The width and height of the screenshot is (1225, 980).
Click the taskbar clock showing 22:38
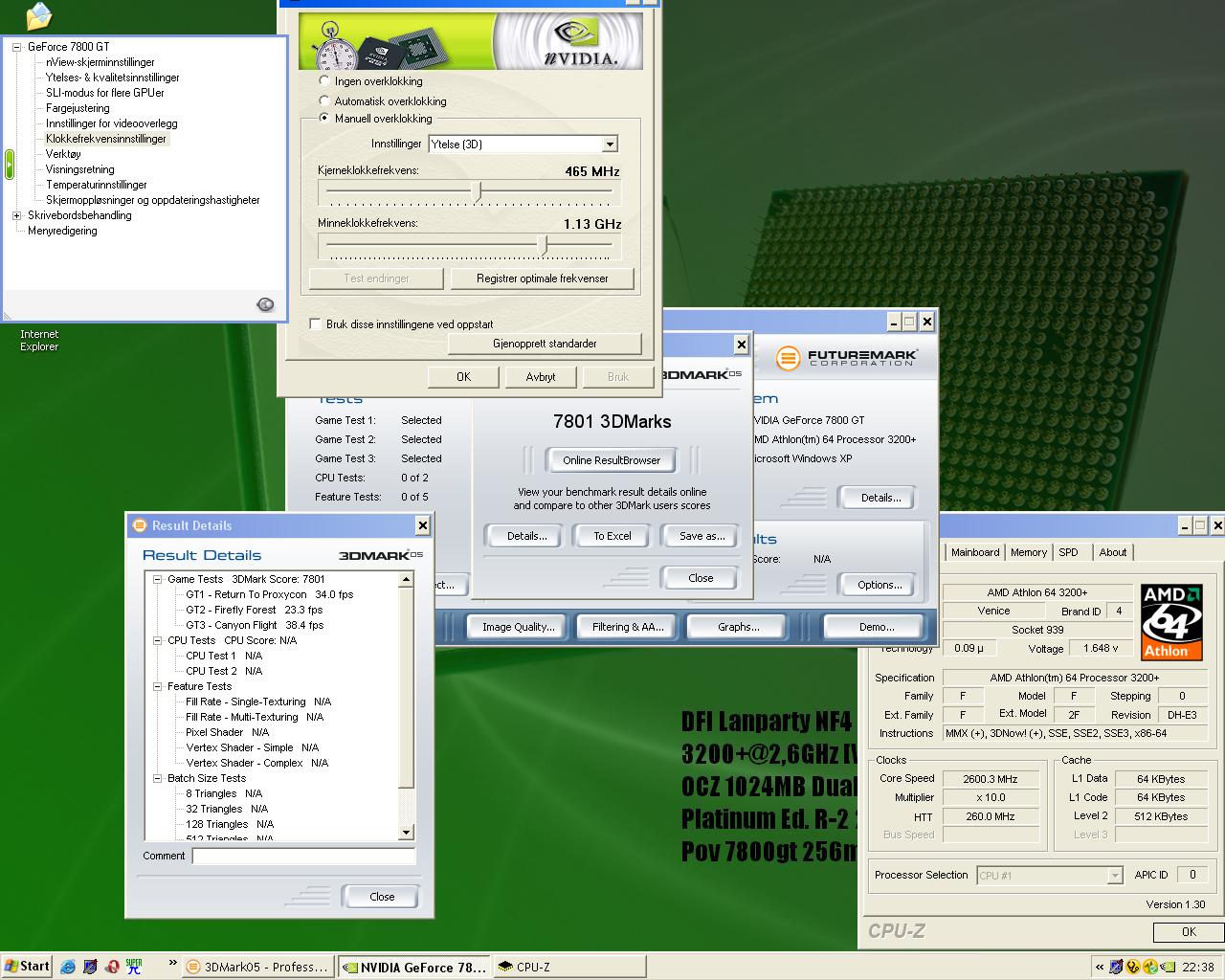(x=1198, y=968)
